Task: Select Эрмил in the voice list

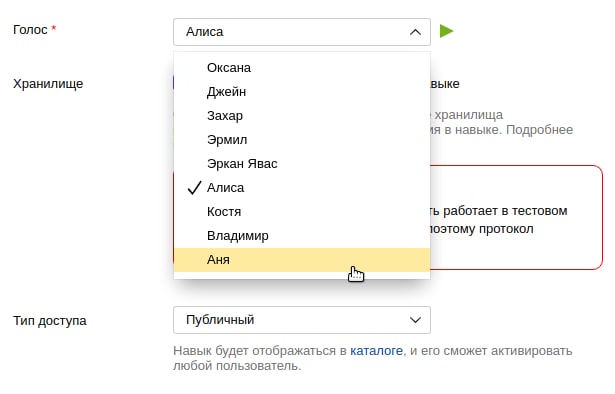Action: (302, 140)
